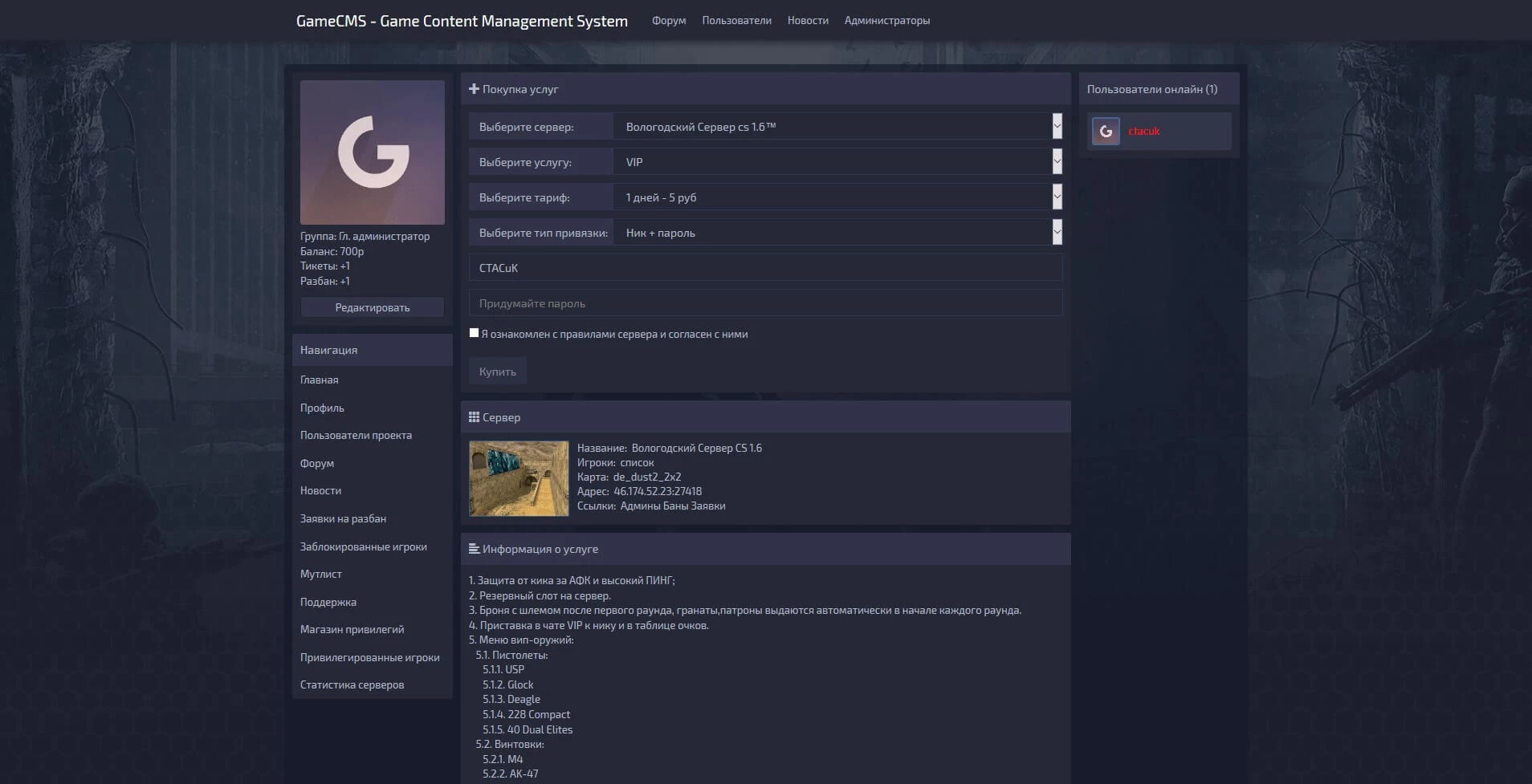The height and width of the screenshot is (784, 1532).
Task: Click the Редактировать profile button
Action: 373,307
